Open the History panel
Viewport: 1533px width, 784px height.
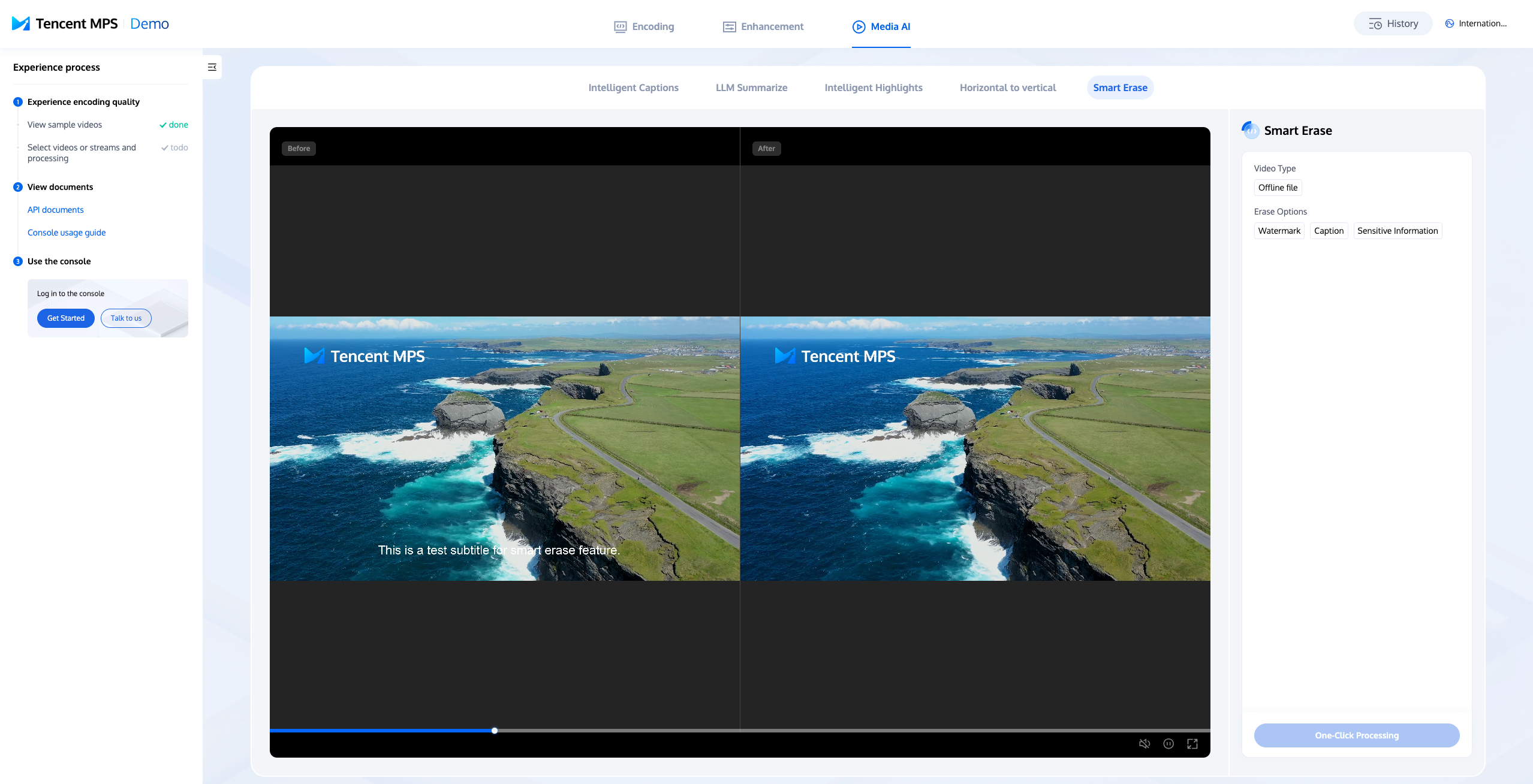pyautogui.click(x=1393, y=23)
